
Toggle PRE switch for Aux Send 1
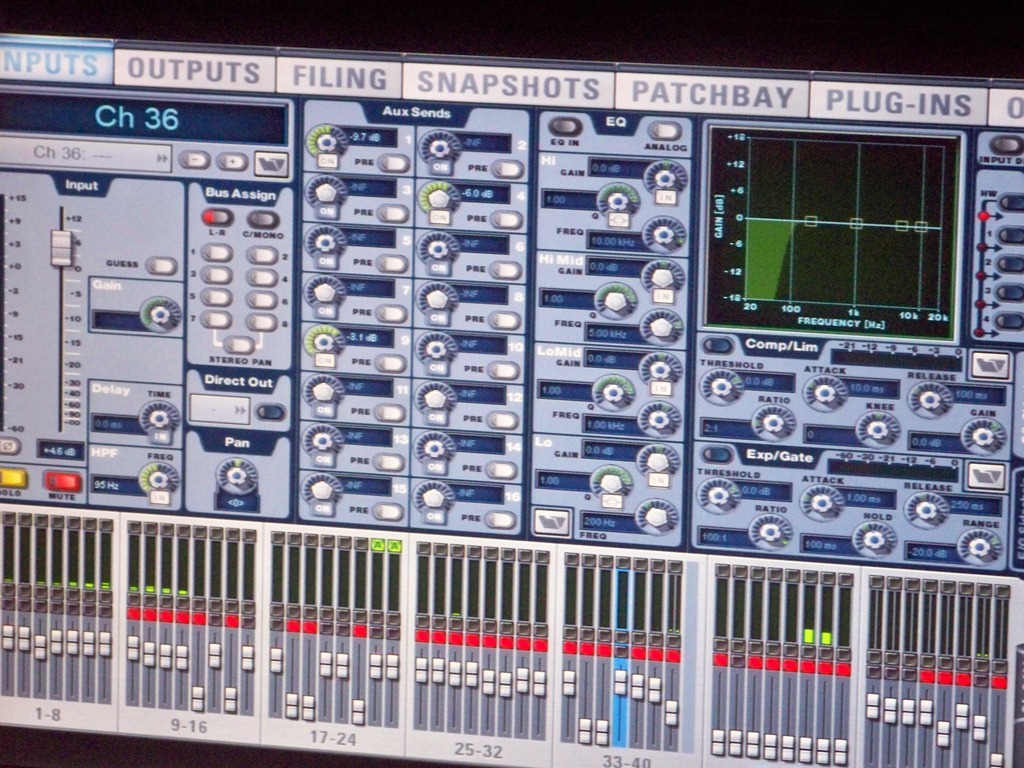(394, 163)
